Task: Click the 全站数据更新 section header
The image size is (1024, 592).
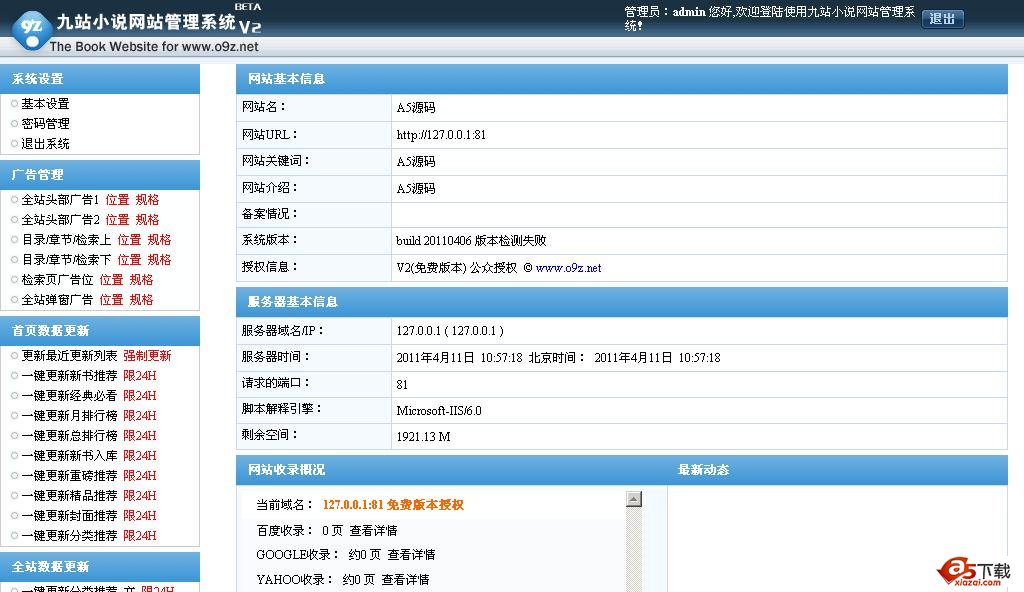Action: tap(100, 567)
